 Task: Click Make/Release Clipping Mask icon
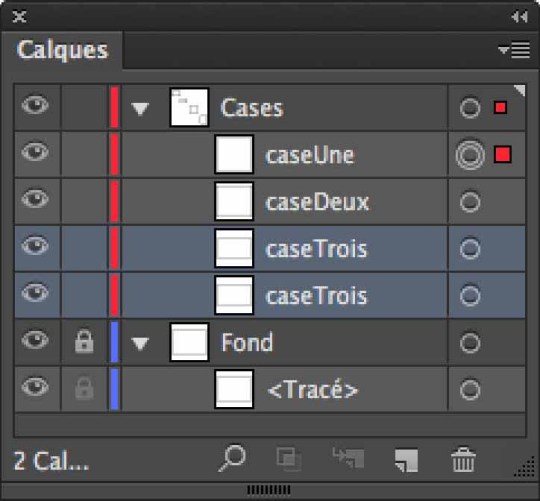[289, 459]
